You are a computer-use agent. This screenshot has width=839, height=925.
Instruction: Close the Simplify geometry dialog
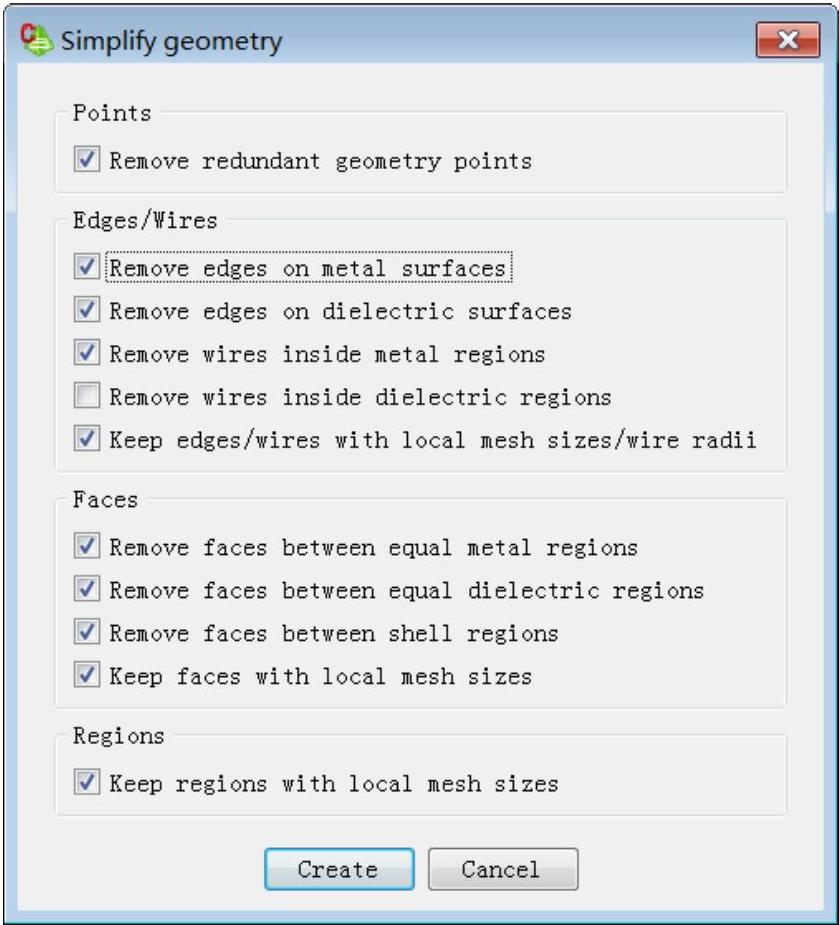coord(788,40)
